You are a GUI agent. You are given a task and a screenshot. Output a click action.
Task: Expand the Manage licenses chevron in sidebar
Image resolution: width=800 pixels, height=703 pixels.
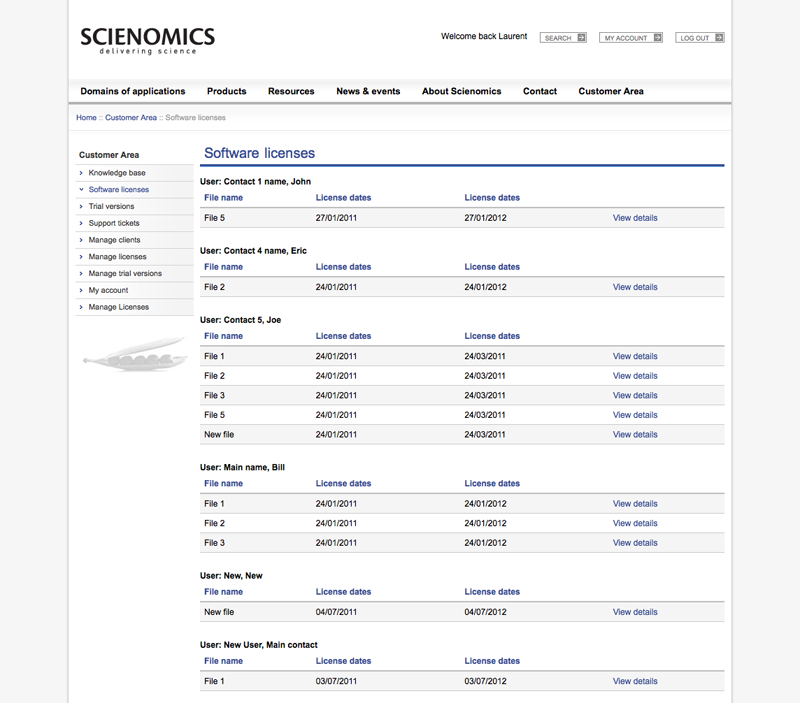coord(81,257)
